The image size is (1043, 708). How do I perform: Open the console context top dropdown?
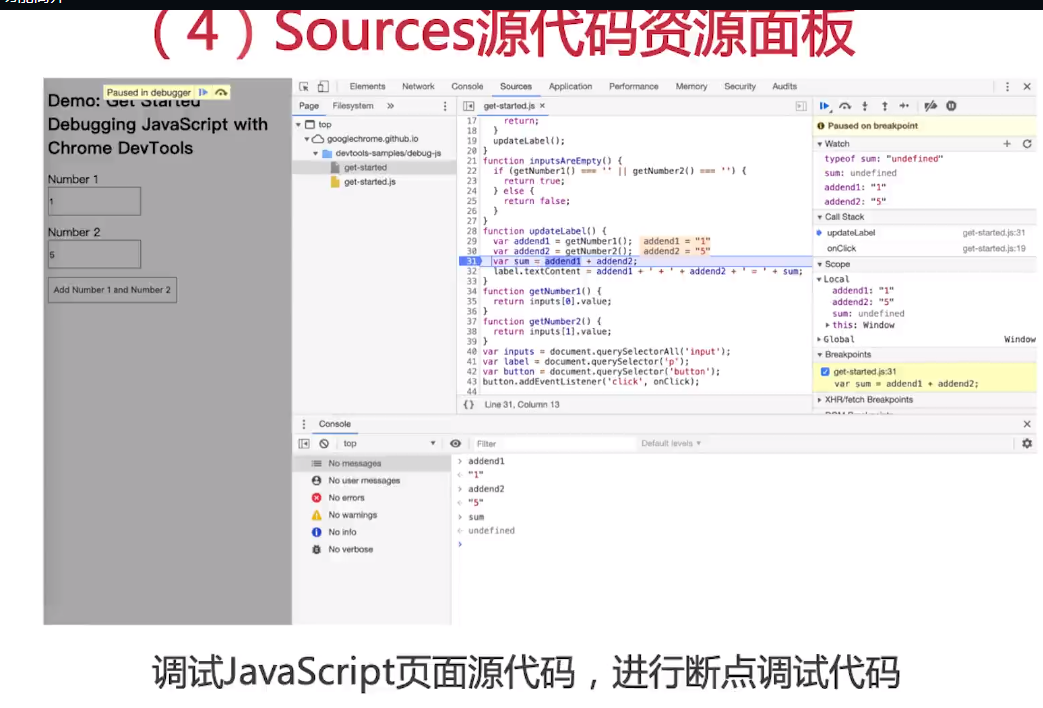click(389, 444)
